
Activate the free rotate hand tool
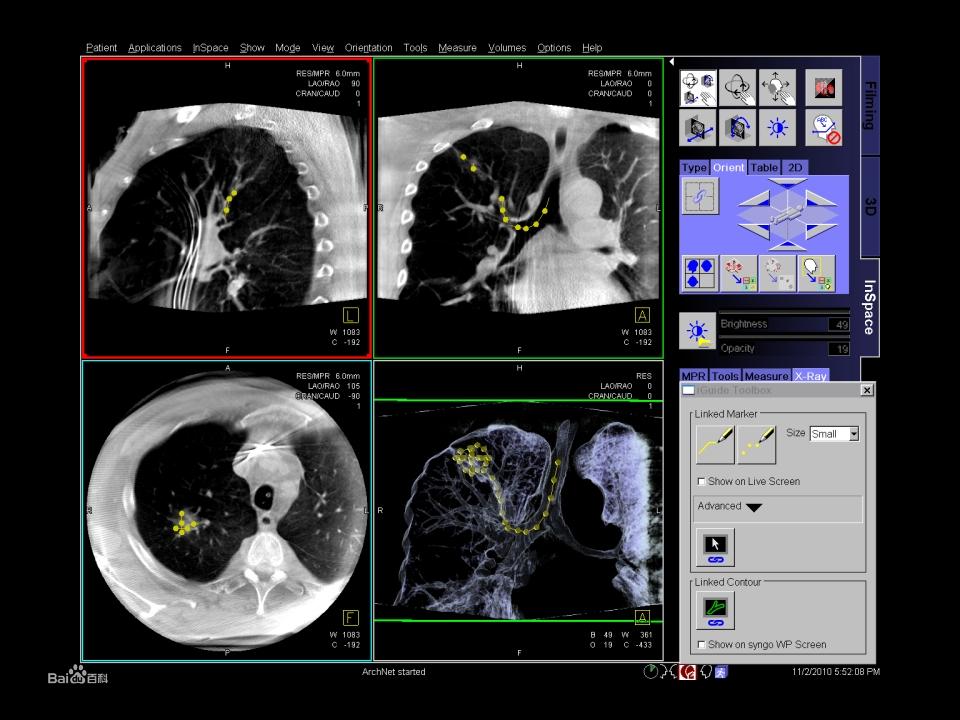tap(739, 88)
